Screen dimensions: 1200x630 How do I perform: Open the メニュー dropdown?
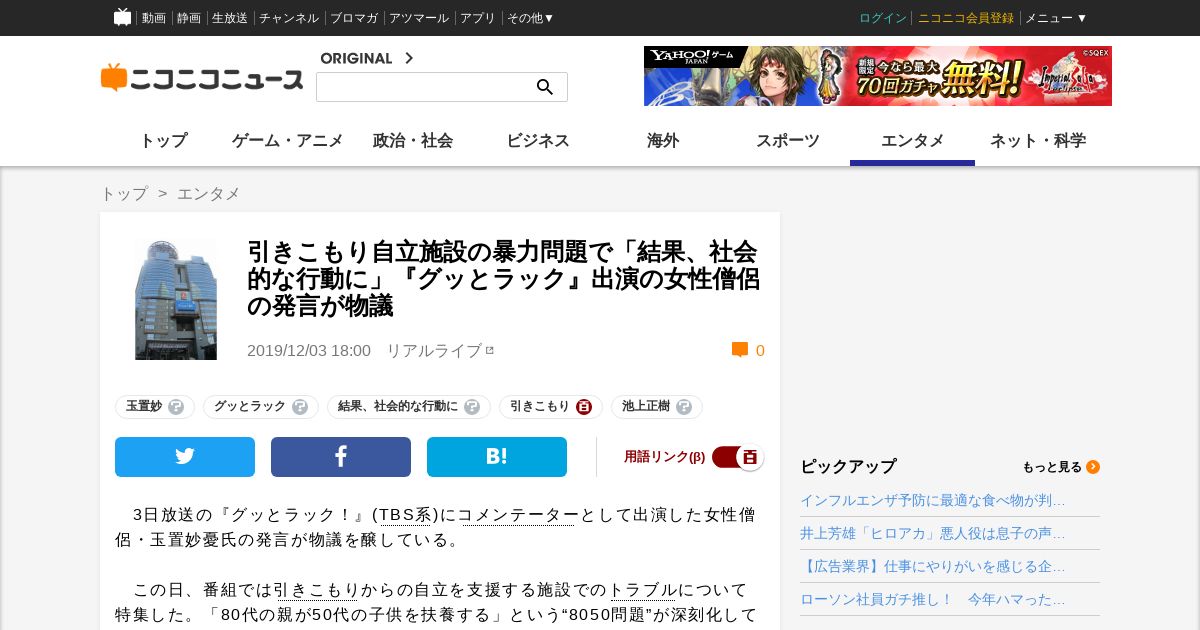click(x=1056, y=18)
